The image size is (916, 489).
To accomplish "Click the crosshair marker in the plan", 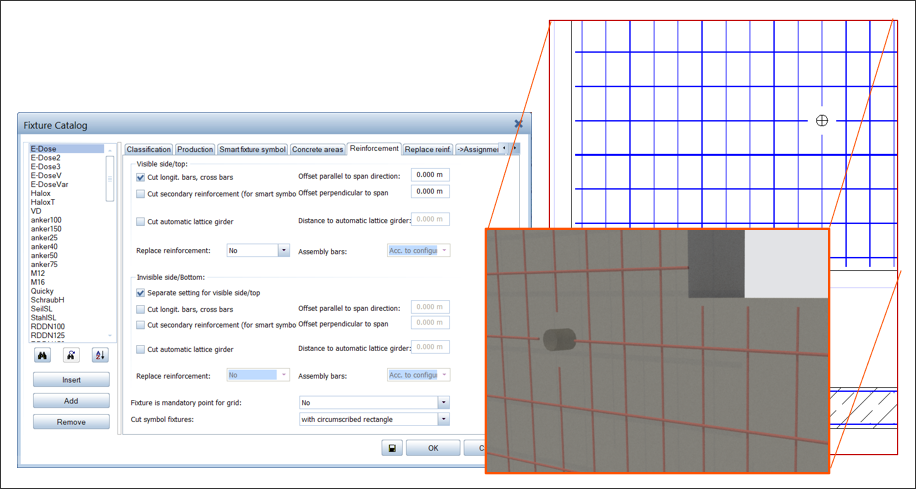I will click(x=821, y=120).
